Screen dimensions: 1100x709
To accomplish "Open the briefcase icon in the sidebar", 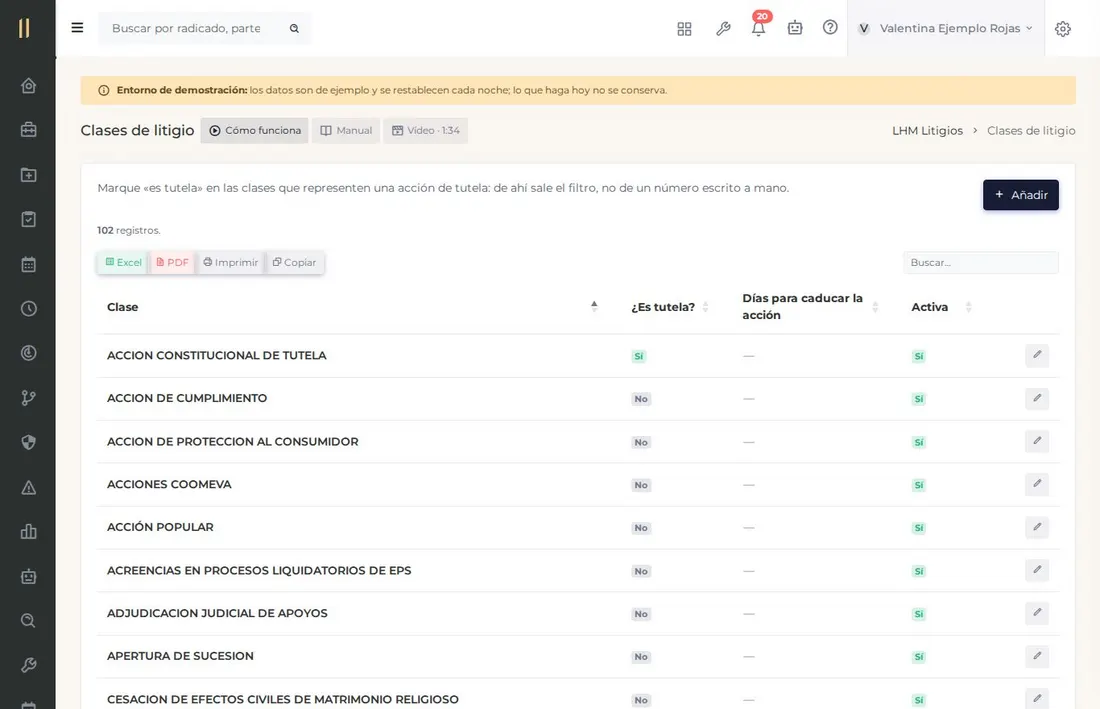I will [x=28, y=130].
